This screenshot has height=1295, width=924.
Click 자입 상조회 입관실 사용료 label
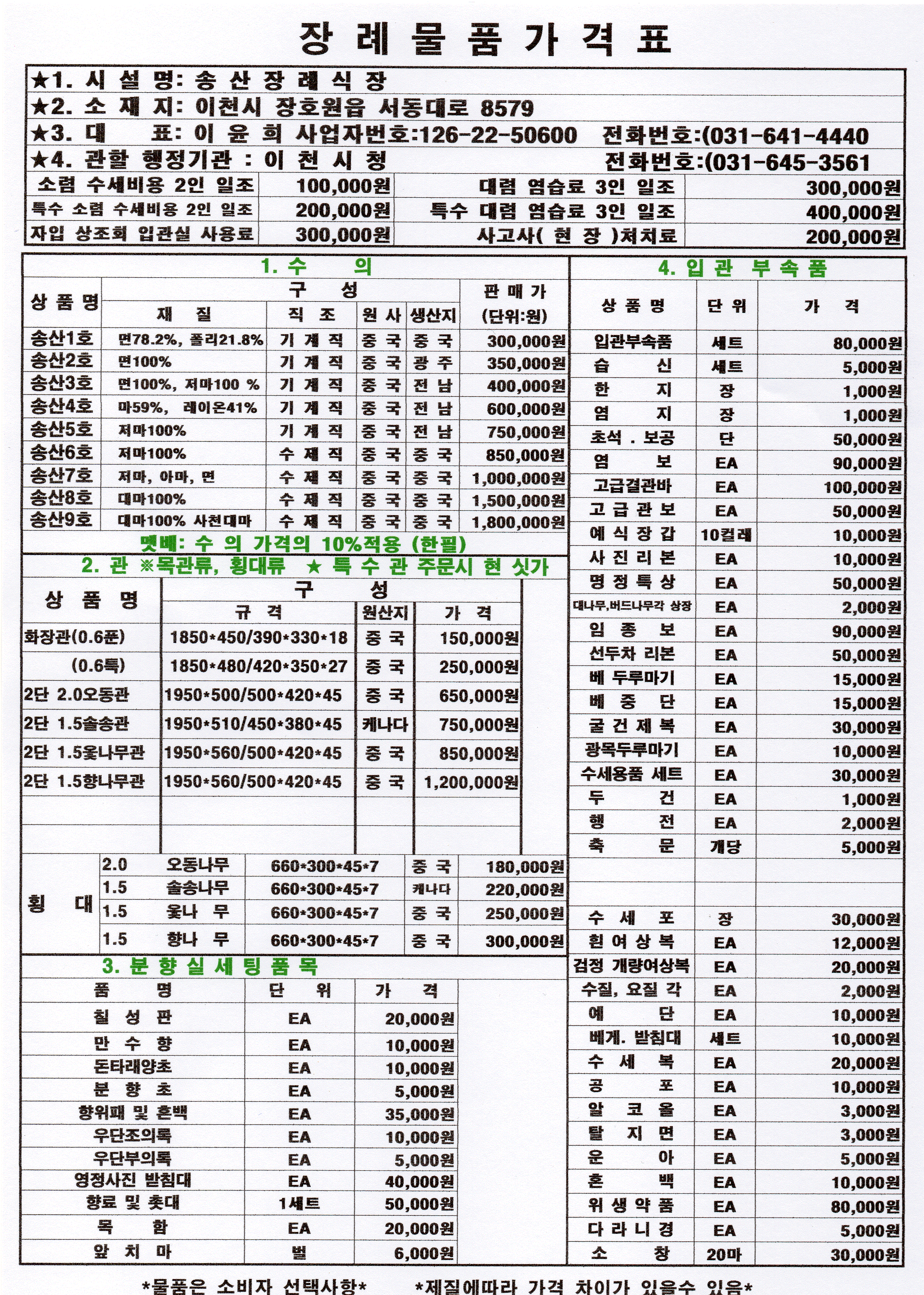click(x=142, y=233)
